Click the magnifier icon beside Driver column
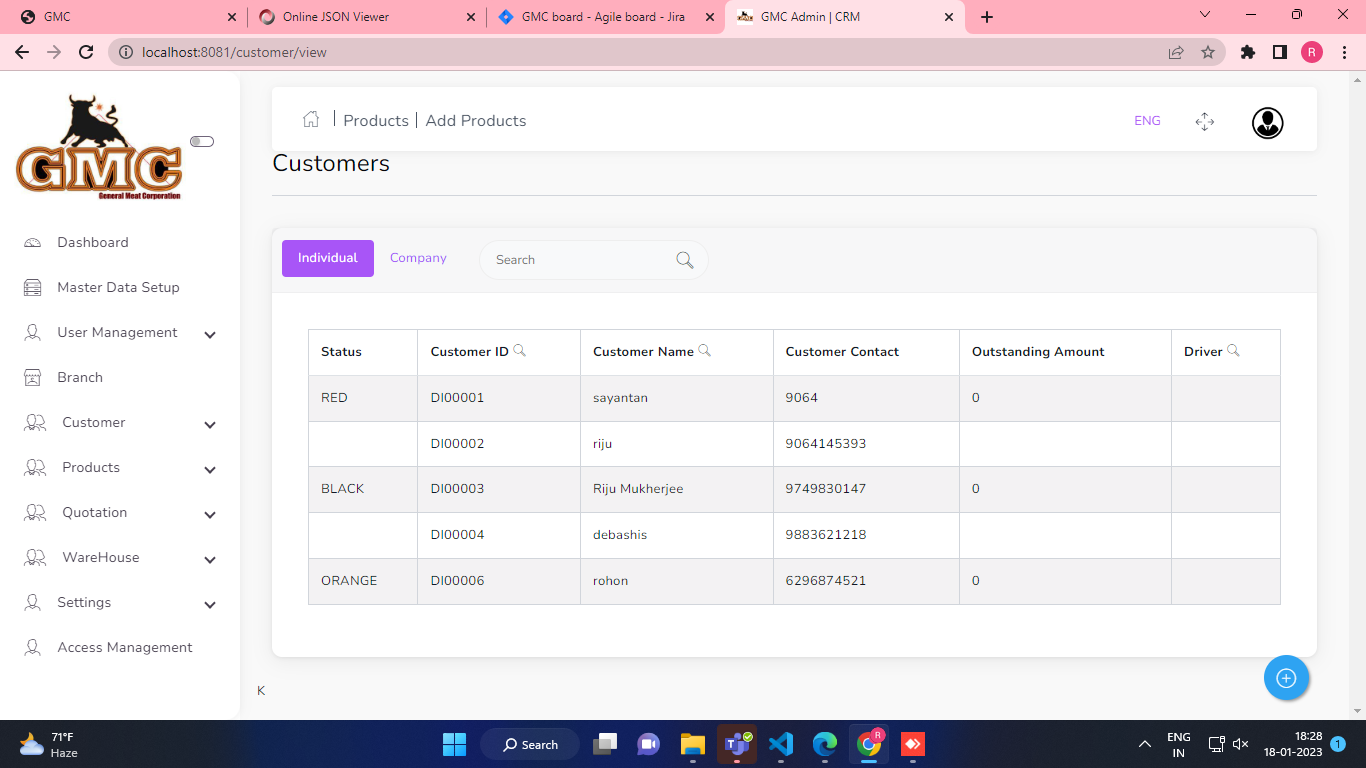Image resolution: width=1366 pixels, height=768 pixels. tap(1233, 351)
